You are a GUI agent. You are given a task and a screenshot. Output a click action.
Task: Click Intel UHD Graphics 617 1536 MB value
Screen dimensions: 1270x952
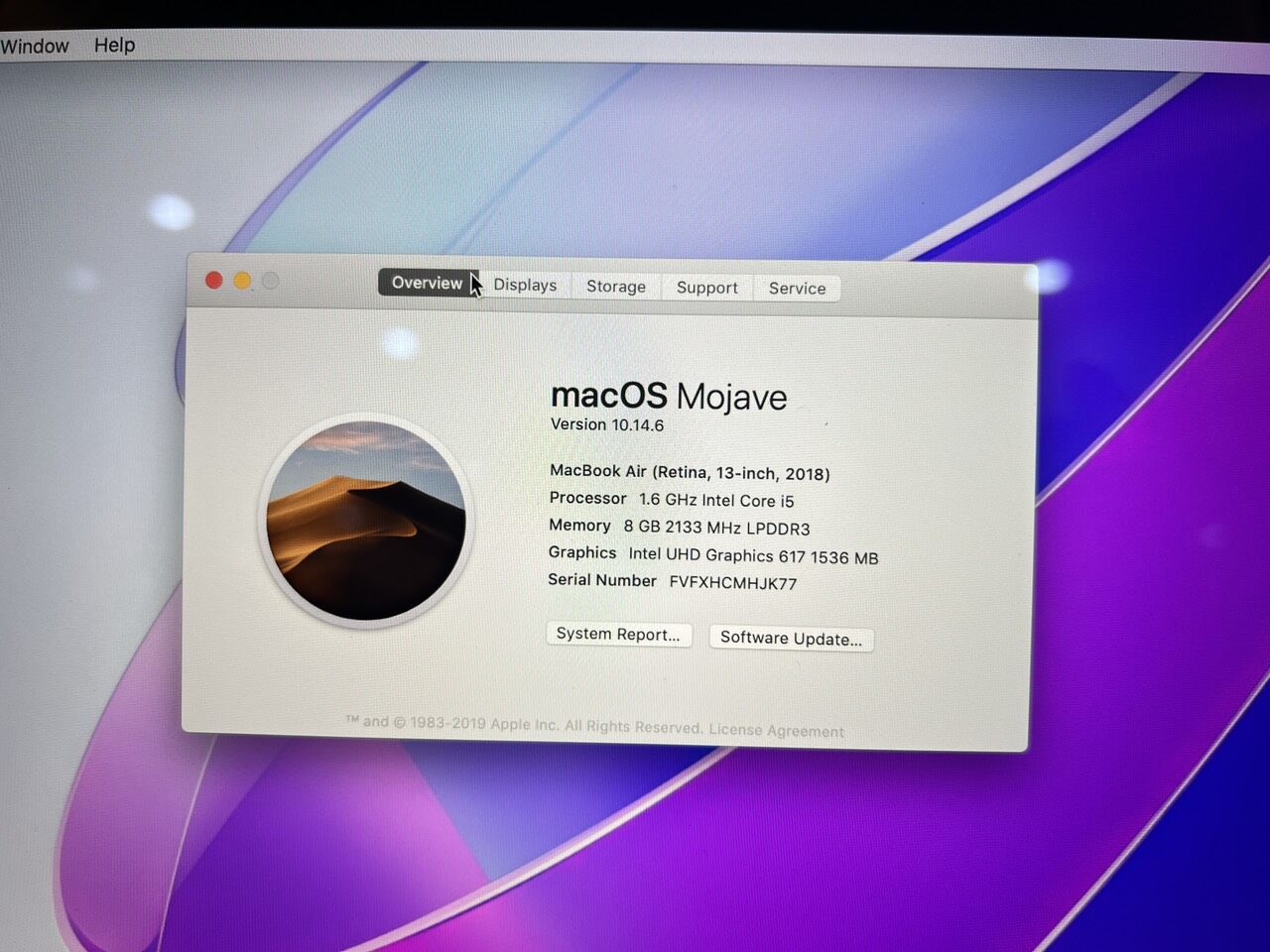pyautogui.click(x=753, y=556)
